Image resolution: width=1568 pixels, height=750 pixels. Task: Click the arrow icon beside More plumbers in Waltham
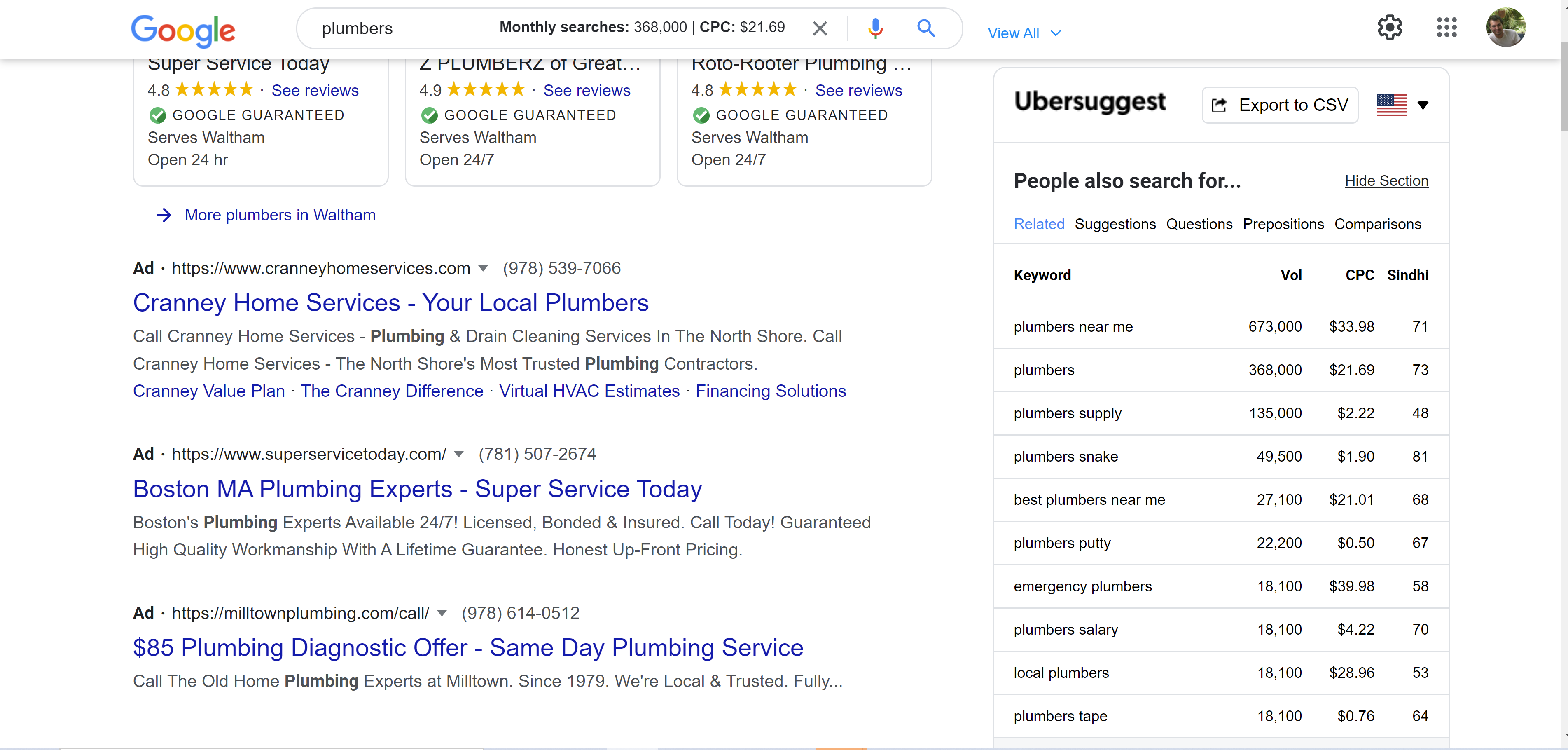click(163, 215)
